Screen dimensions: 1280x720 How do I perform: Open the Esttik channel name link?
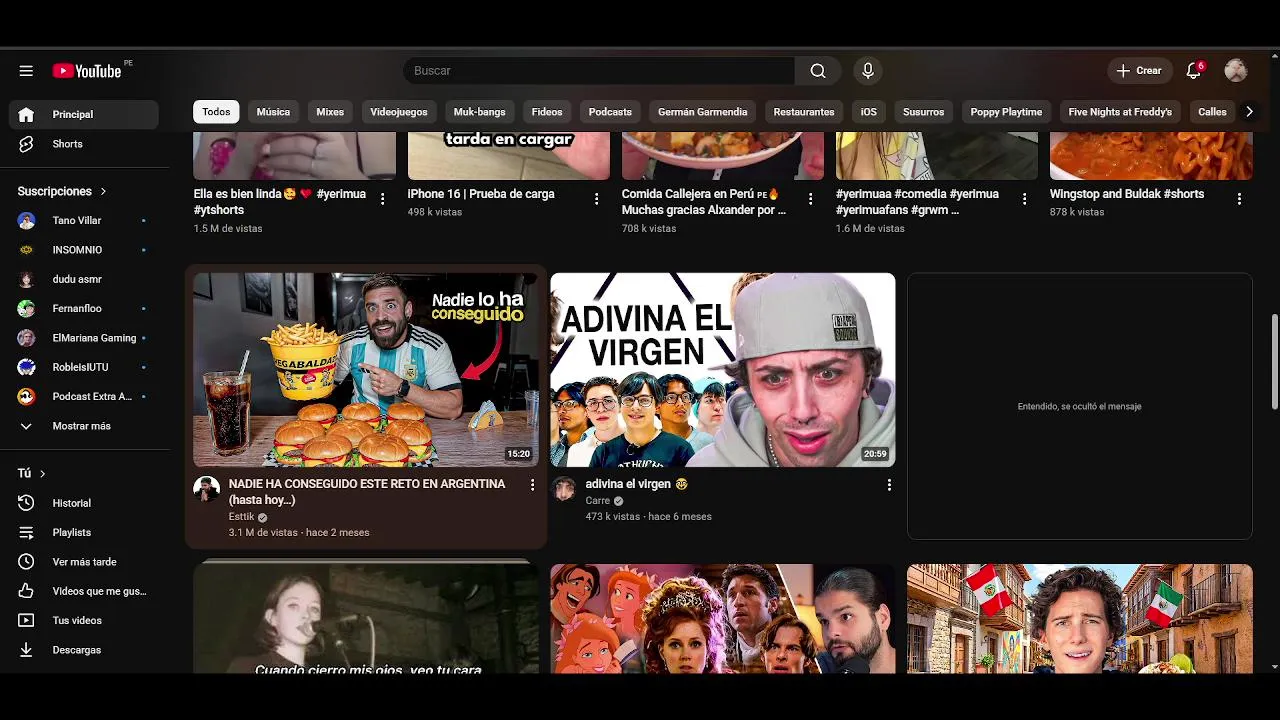(x=242, y=517)
